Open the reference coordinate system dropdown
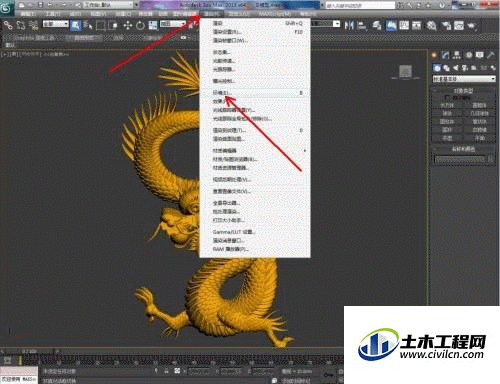 (x=173, y=24)
